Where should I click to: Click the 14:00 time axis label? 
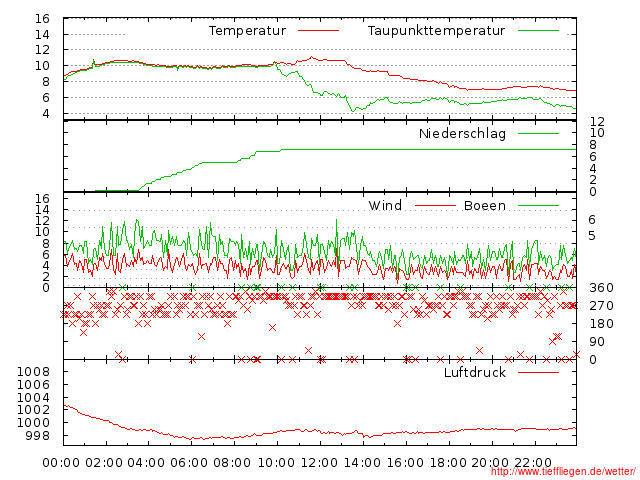[362, 463]
